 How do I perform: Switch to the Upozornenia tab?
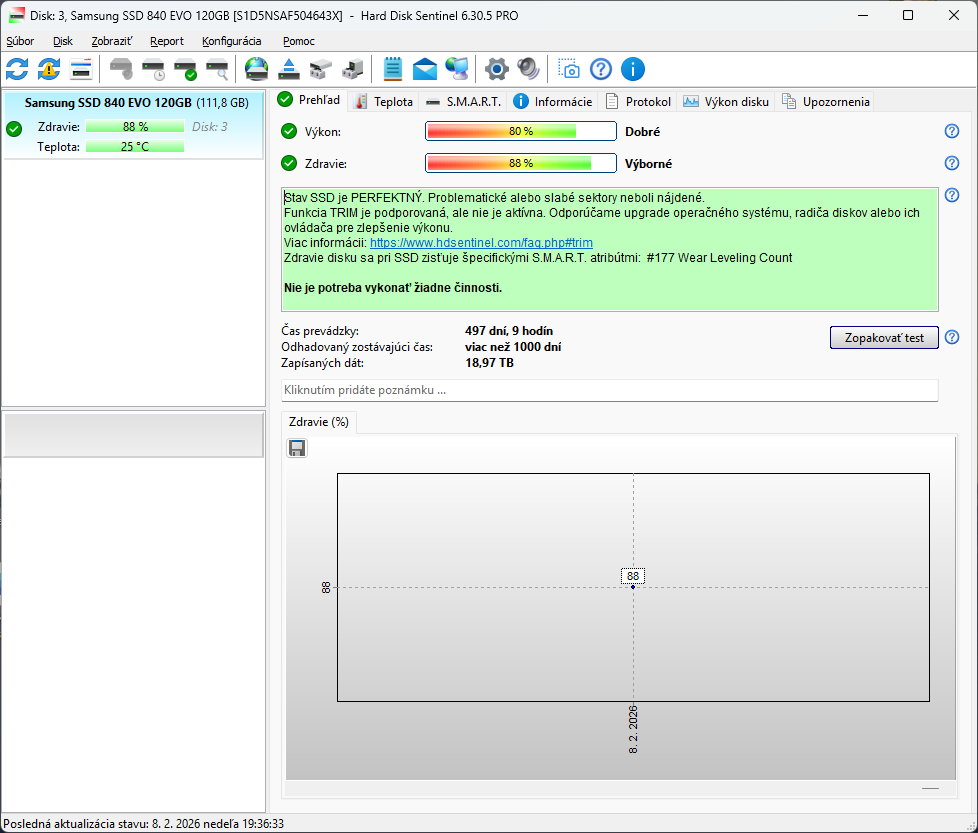(x=825, y=102)
